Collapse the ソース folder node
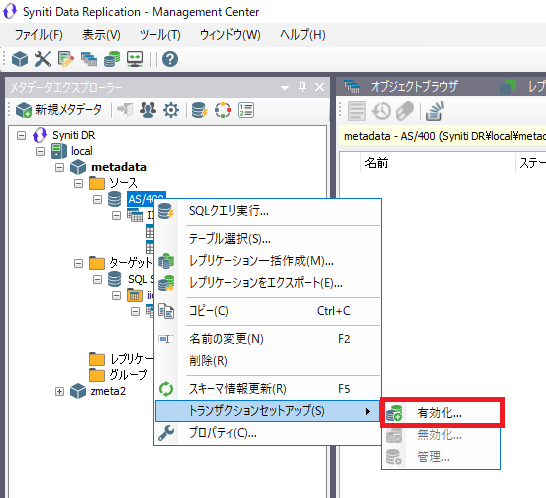This screenshot has width=546, height=498. pos(79,184)
